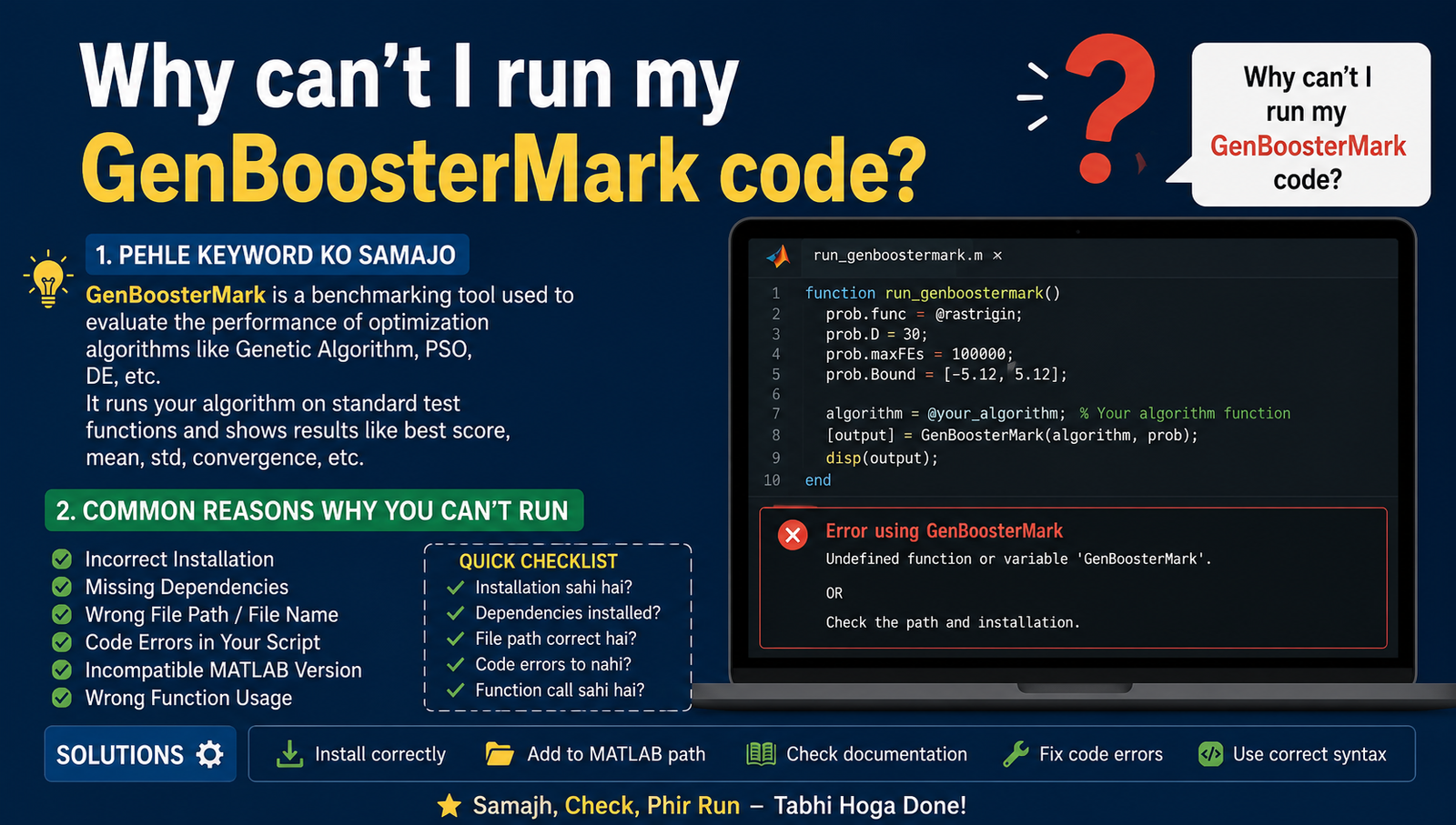Toggle the Incompatible MATLAB Version check
Viewport: 1456px width, 825px height.
[x=62, y=669]
